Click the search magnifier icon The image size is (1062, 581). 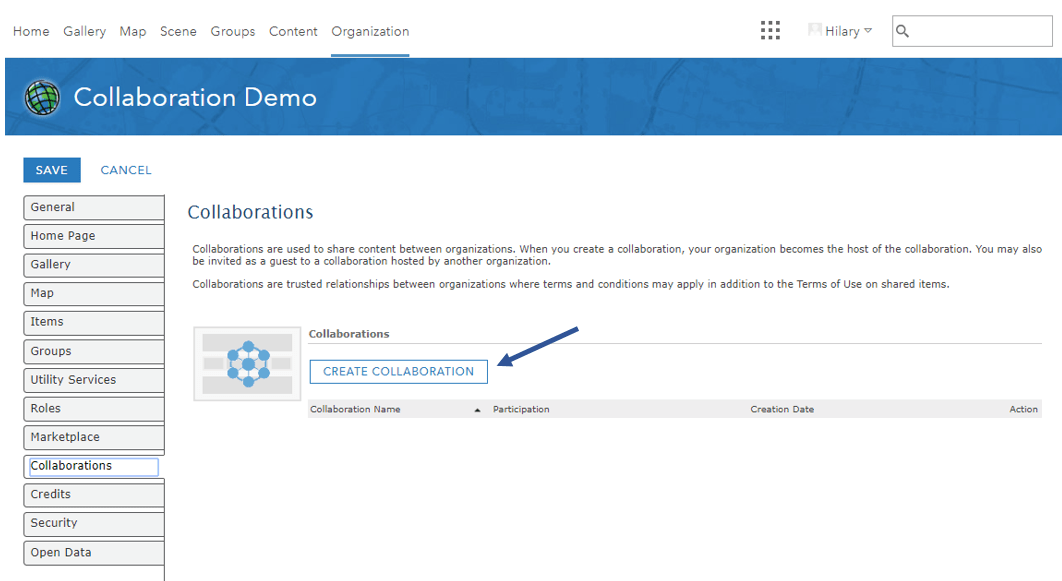pos(903,31)
